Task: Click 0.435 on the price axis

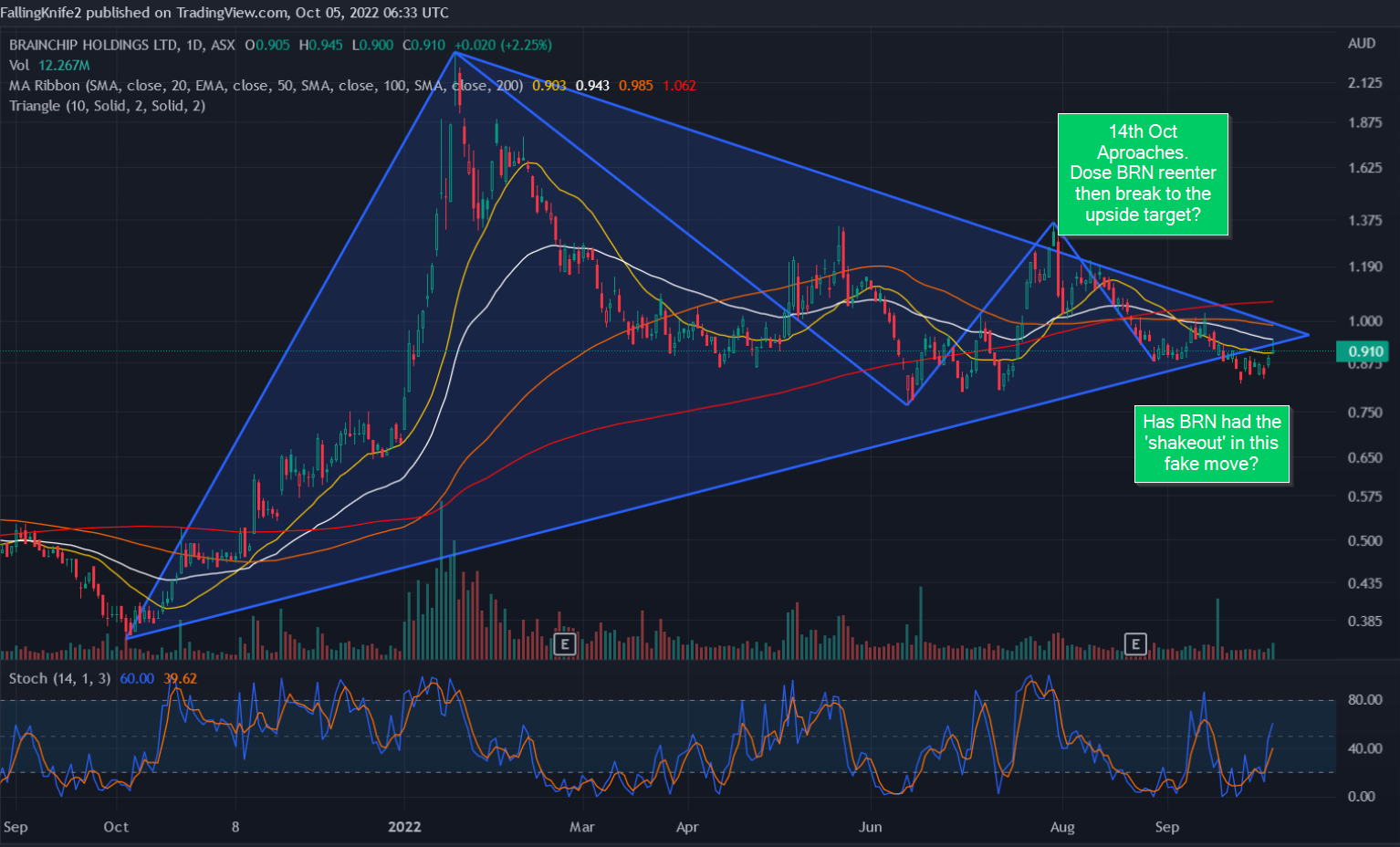Action: [x=1365, y=583]
